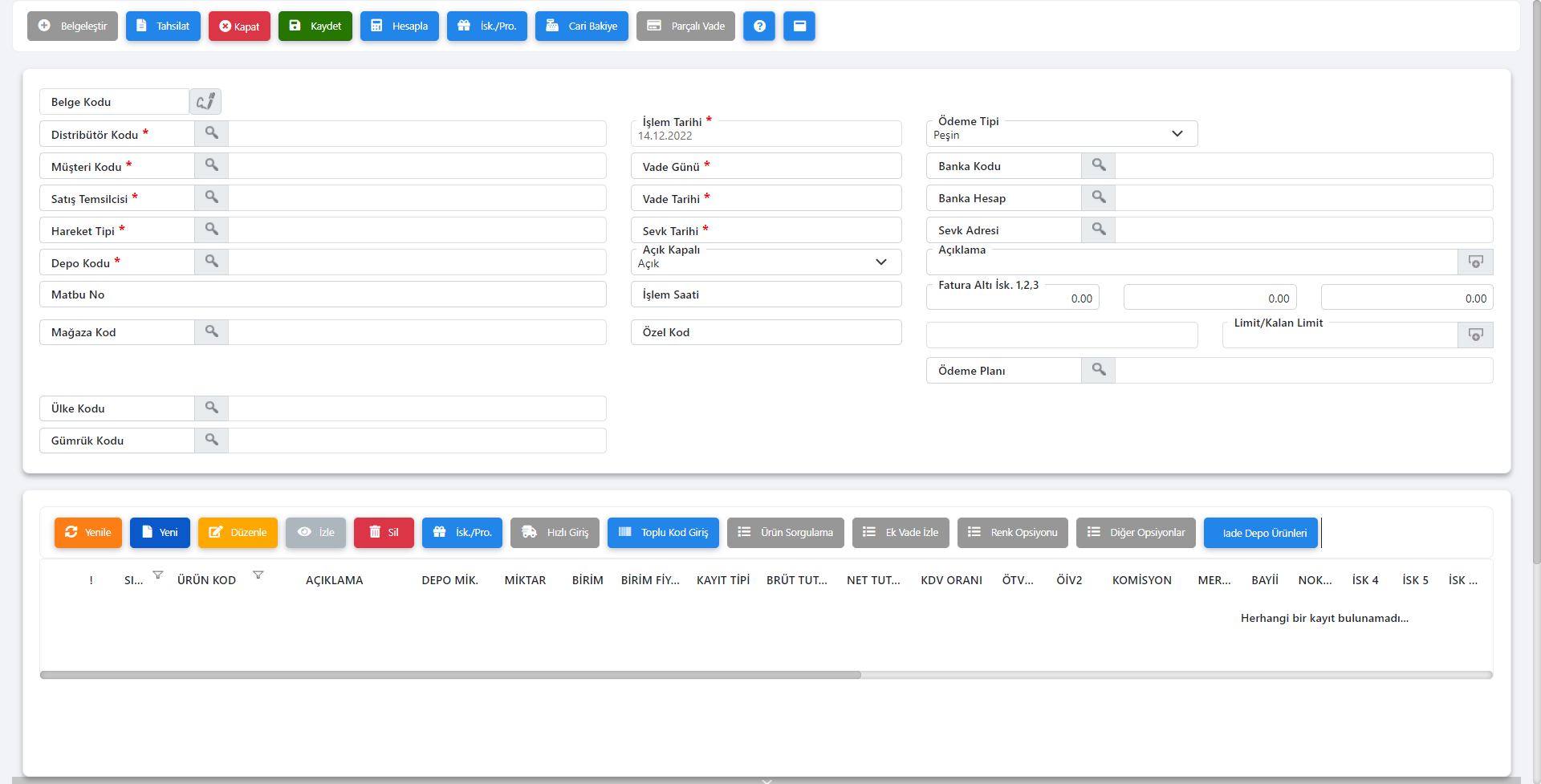
Task: Click the Ödeme Planı search icon
Action: coord(1098,370)
